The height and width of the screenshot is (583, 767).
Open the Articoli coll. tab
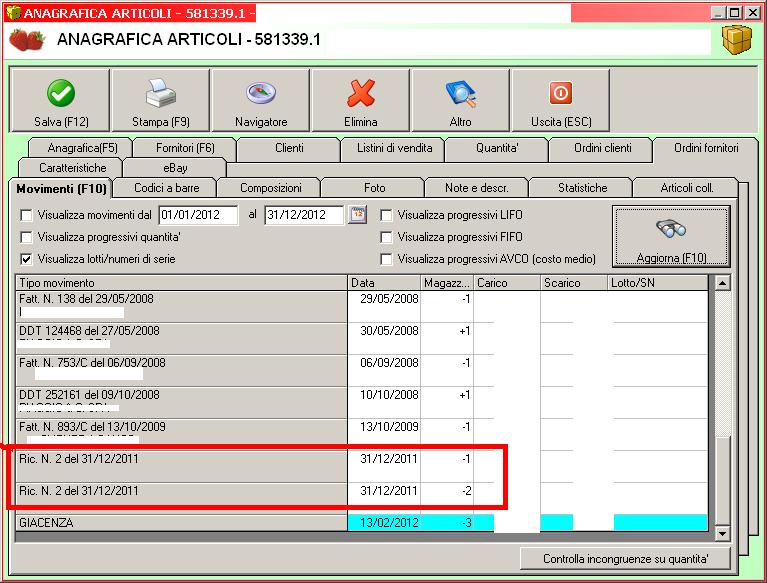click(x=686, y=188)
